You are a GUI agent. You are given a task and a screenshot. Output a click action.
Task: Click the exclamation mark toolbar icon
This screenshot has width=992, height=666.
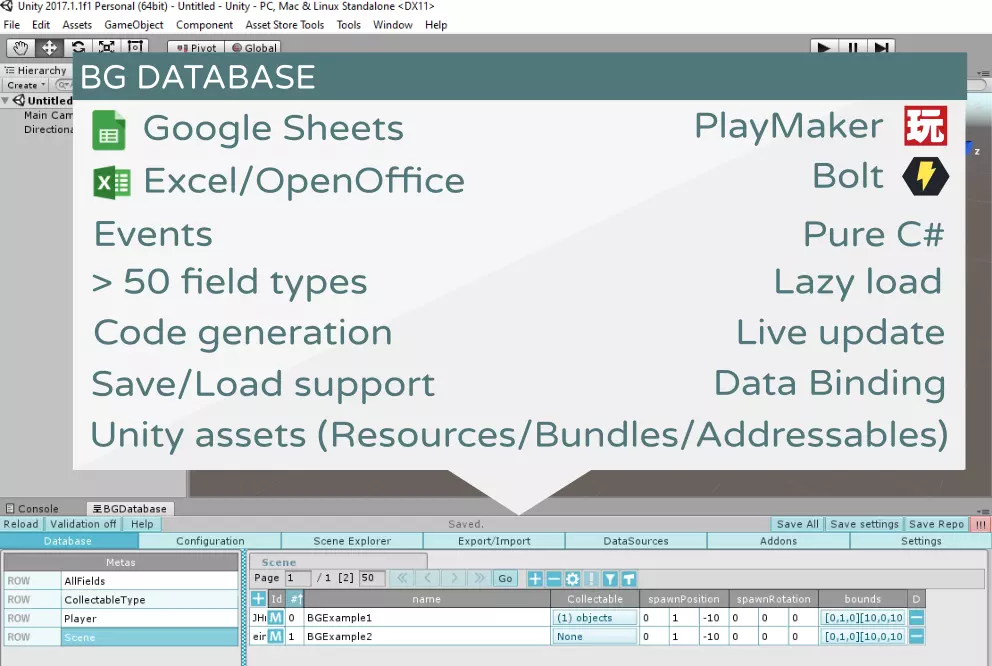tap(591, 579)
